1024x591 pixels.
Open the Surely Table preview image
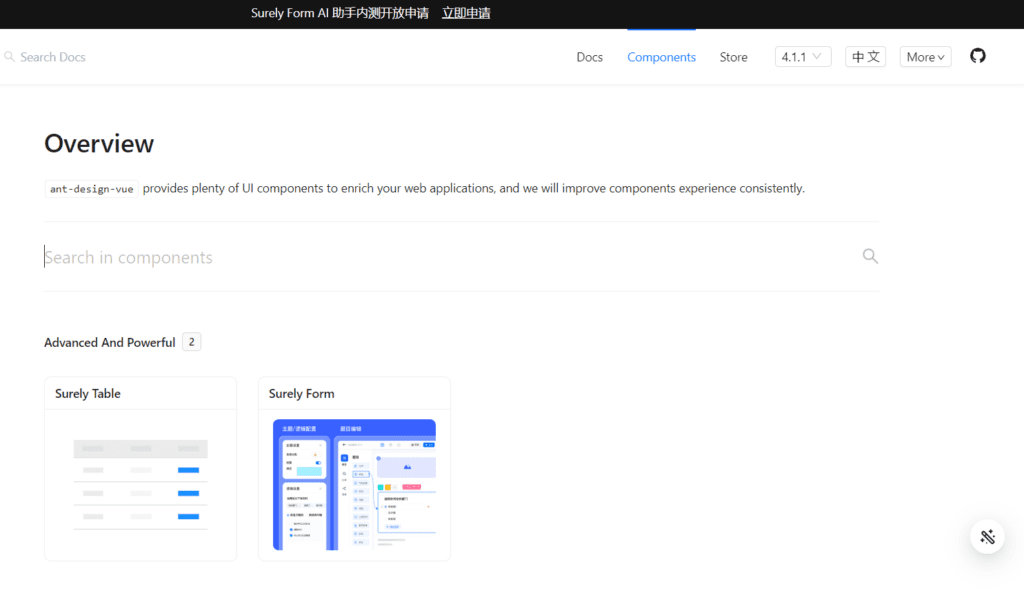coord(140,485)
